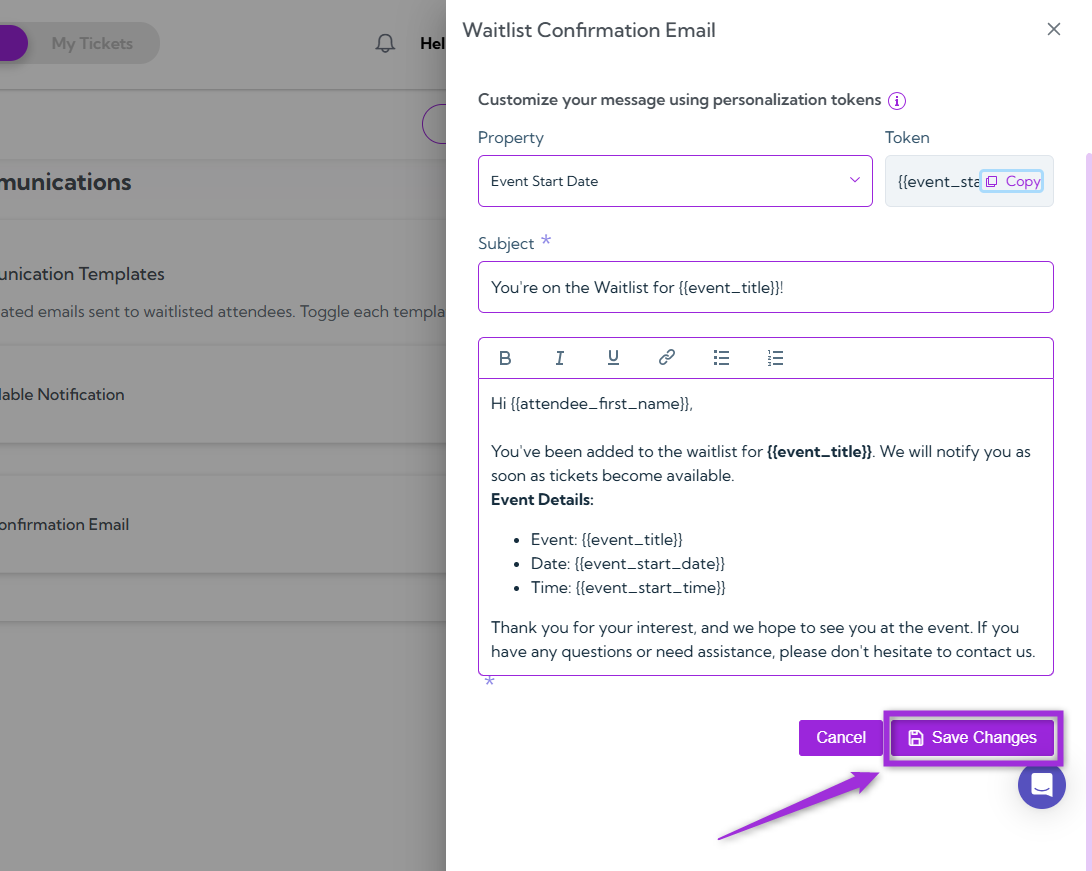This screenshot has width=1092, height=871.
Task: Open the Property dropdown showing Event Start Date
Action: 675,181
